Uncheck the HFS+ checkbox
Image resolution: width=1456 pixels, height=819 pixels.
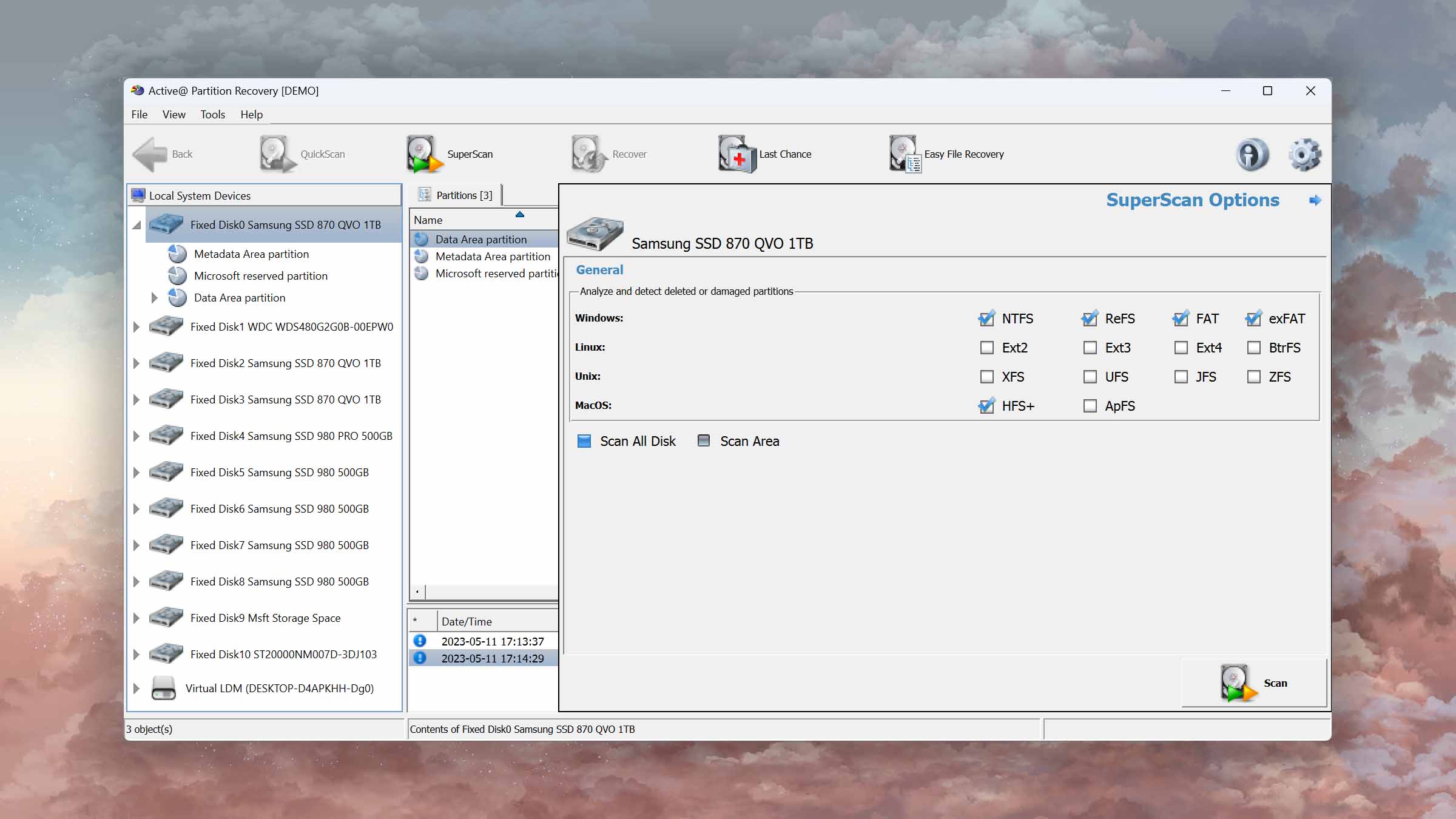pos(987,406)
